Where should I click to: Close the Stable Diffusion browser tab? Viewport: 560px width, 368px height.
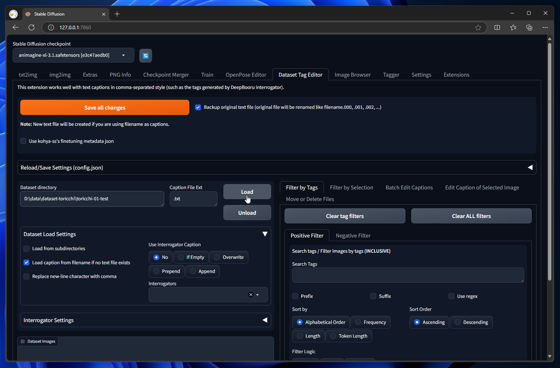pos(104,14)
